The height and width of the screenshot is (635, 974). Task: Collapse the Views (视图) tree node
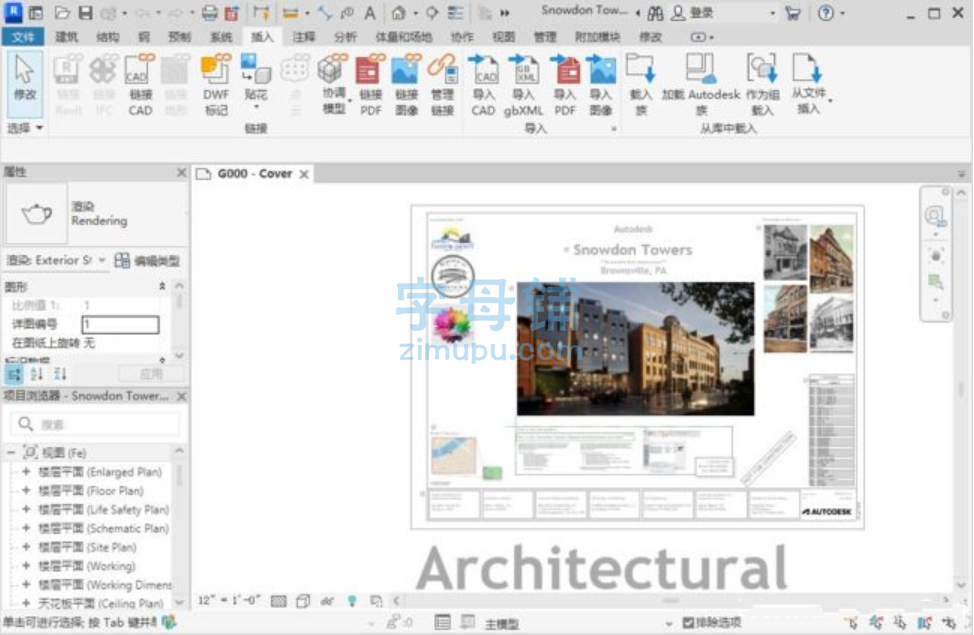pos(11,452)
